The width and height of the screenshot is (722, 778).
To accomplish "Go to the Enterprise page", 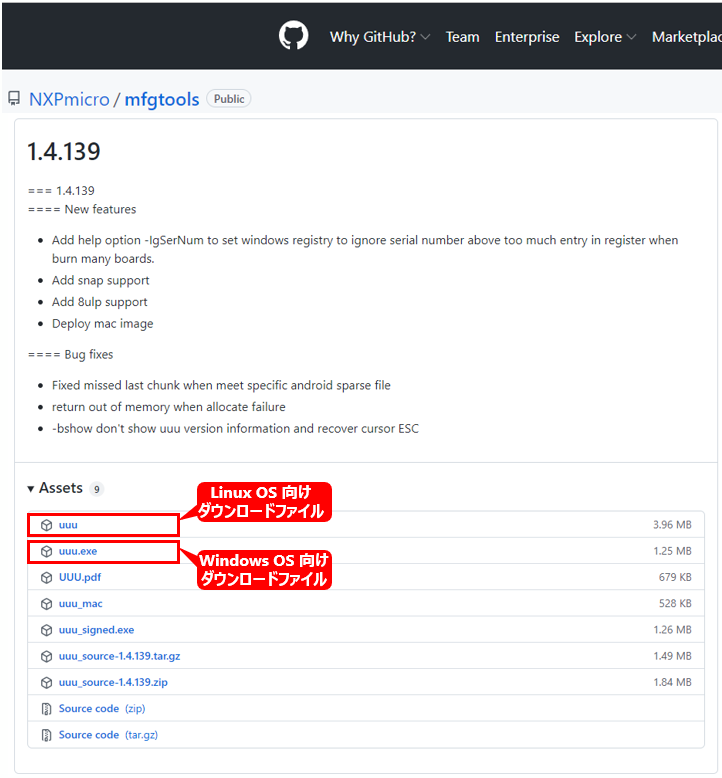I will coord(527,37).
